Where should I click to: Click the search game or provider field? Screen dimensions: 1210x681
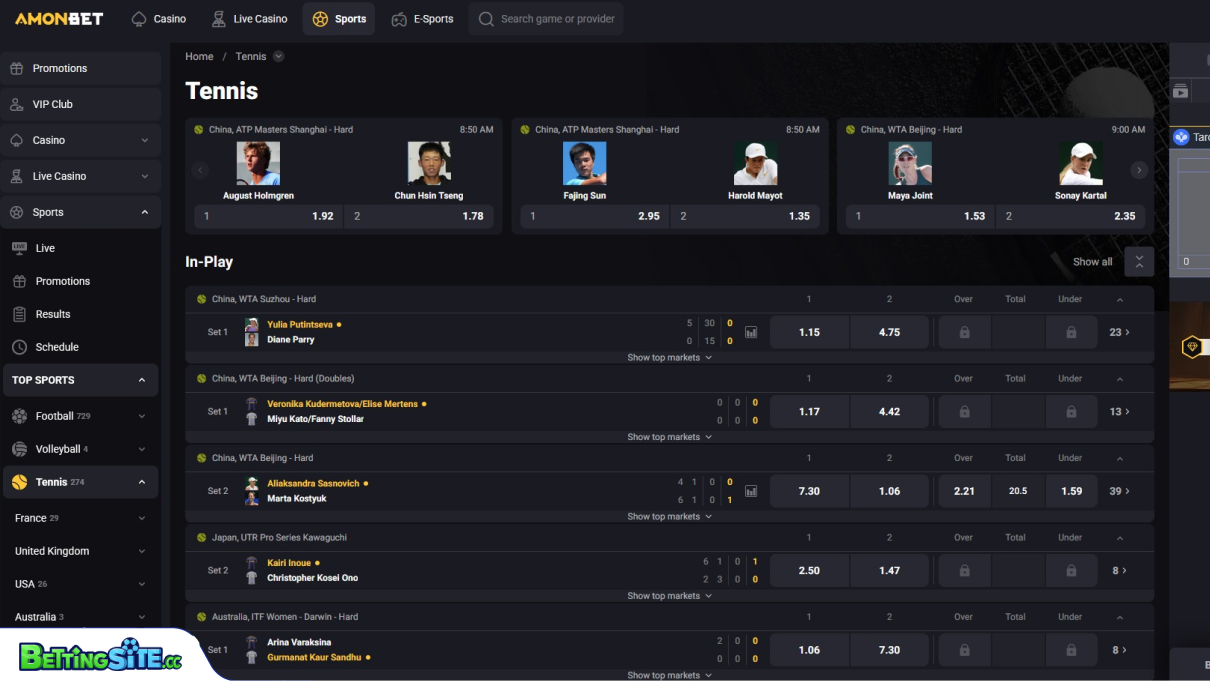coord(546,18)
